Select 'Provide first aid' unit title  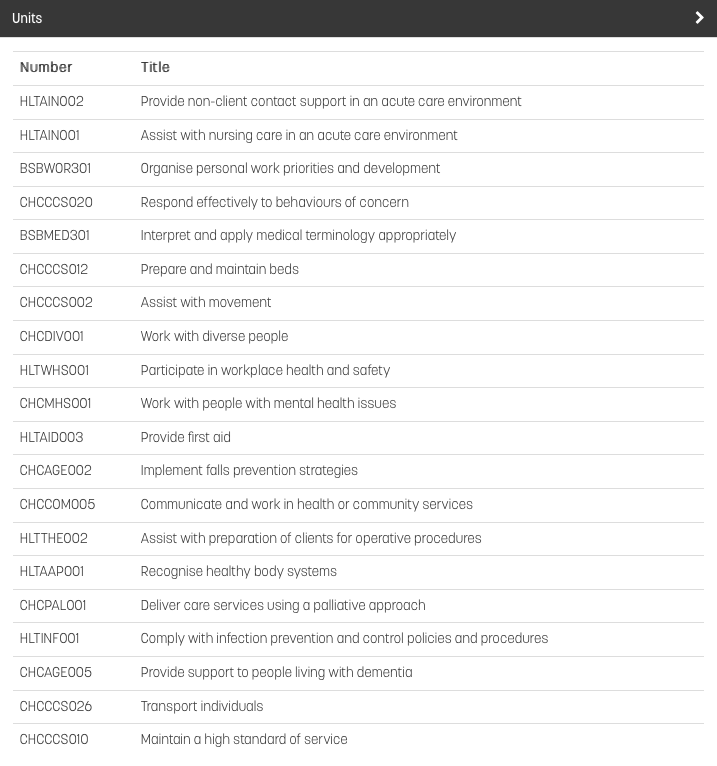[x=186, y=437]
